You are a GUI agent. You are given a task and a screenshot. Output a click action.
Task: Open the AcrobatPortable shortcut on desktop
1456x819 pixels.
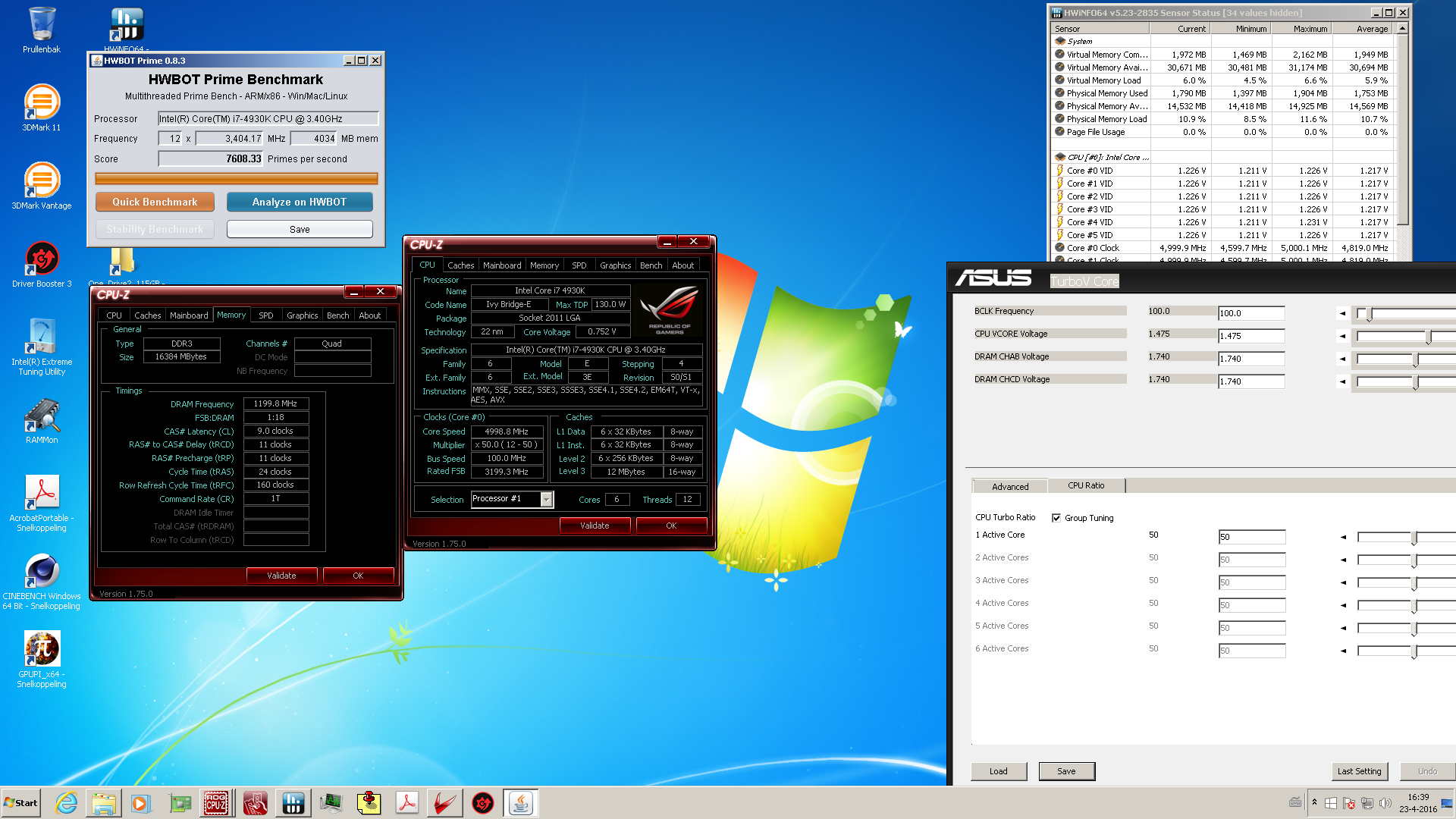coord(42,503)
